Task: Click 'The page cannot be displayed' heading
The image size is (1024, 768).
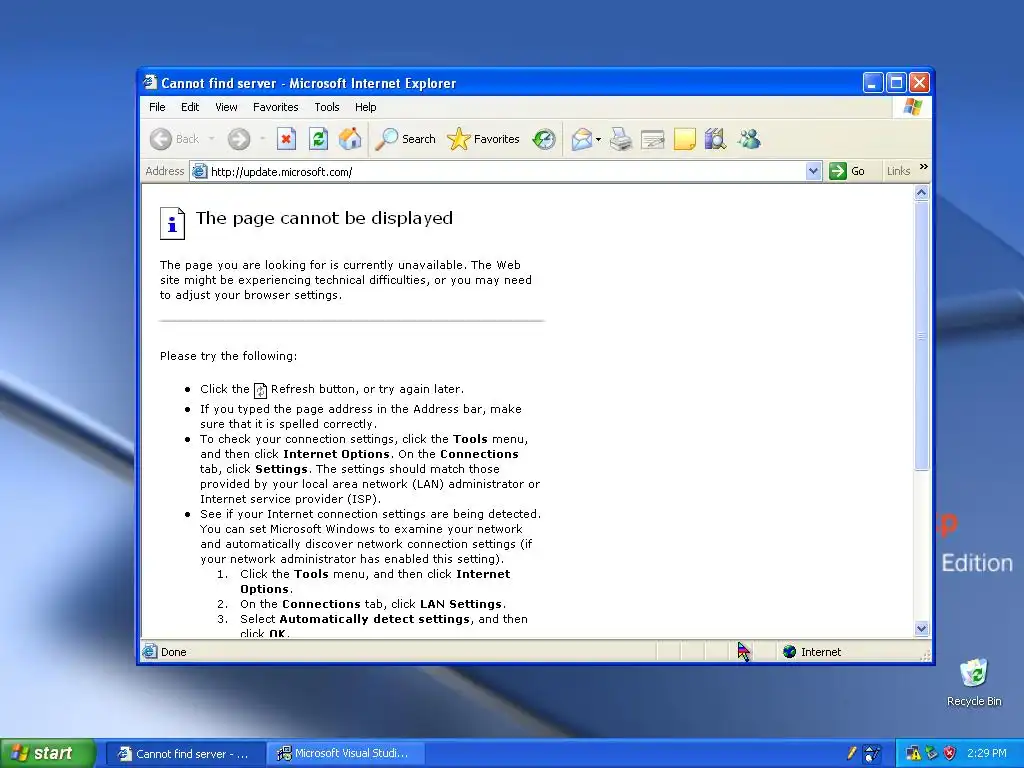Action: pos(325,218)
